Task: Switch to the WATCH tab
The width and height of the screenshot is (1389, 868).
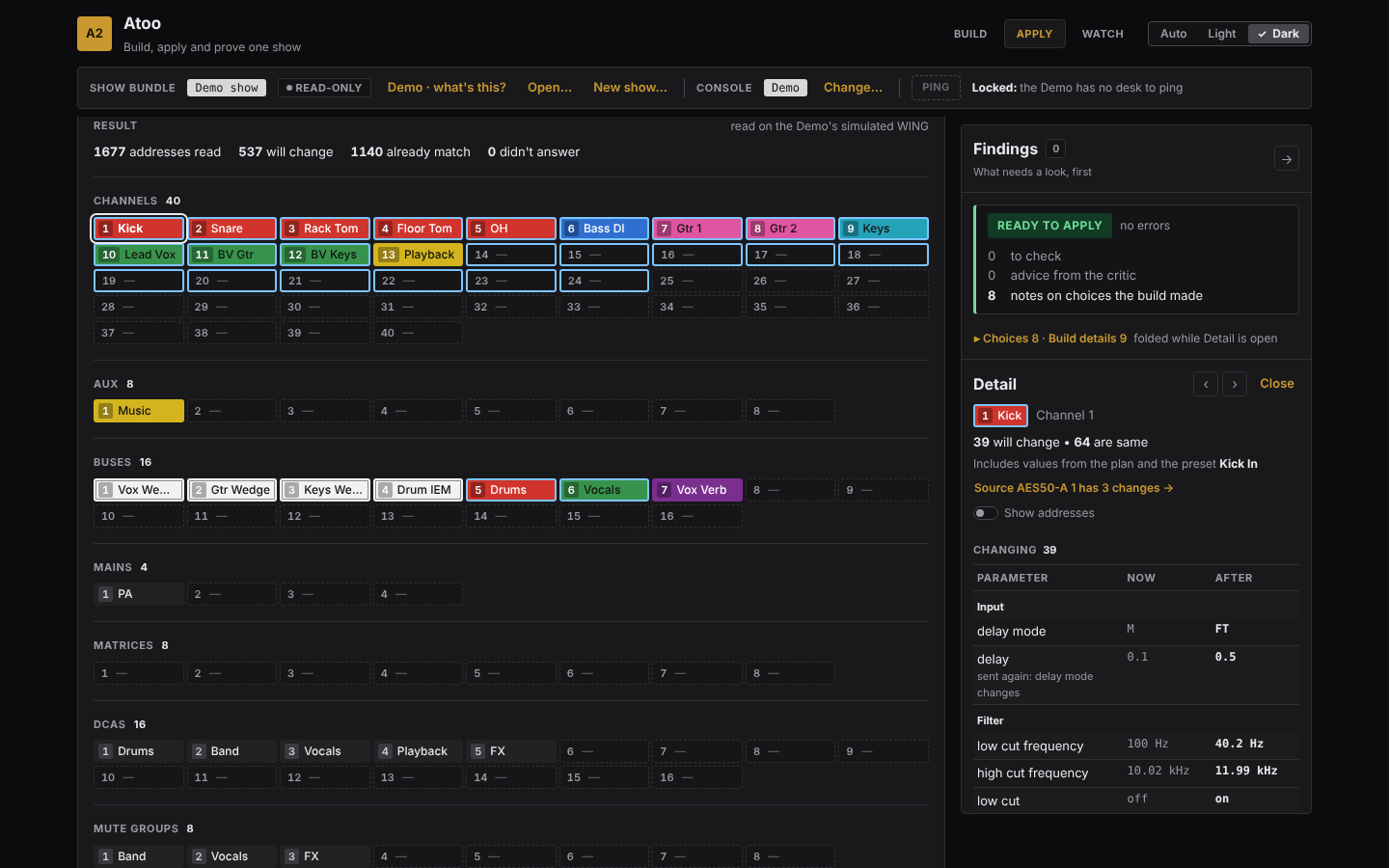Action: click(1103, 34)
